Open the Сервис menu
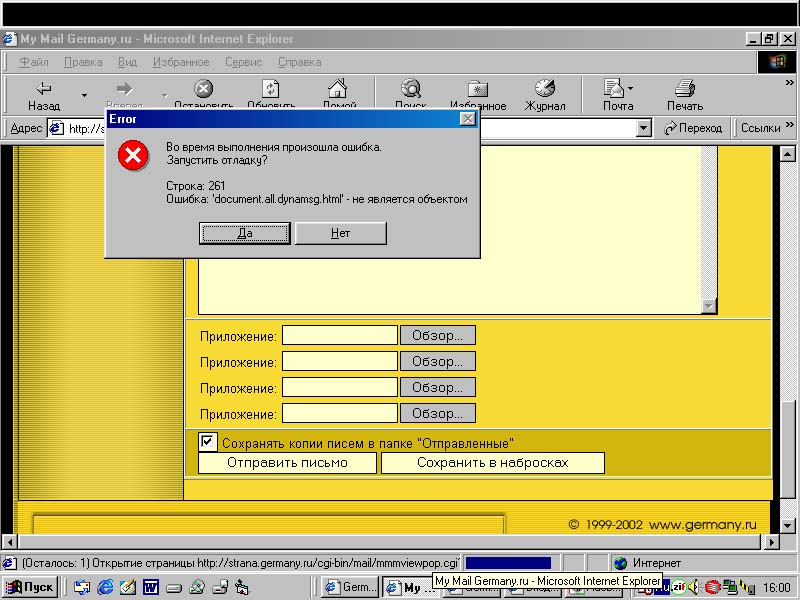Image resolution: width=800 pixels, height=600 pixels. click(243, 62)
